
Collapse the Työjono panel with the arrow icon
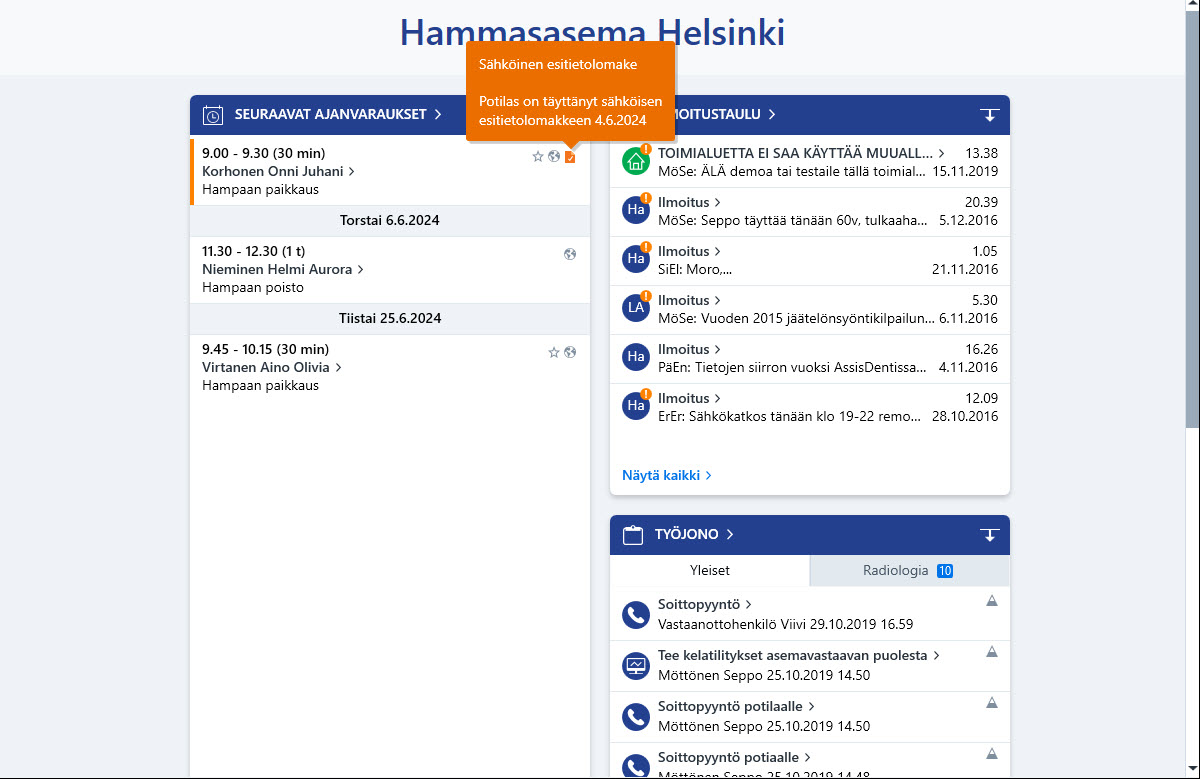click(x=990, y=535)
